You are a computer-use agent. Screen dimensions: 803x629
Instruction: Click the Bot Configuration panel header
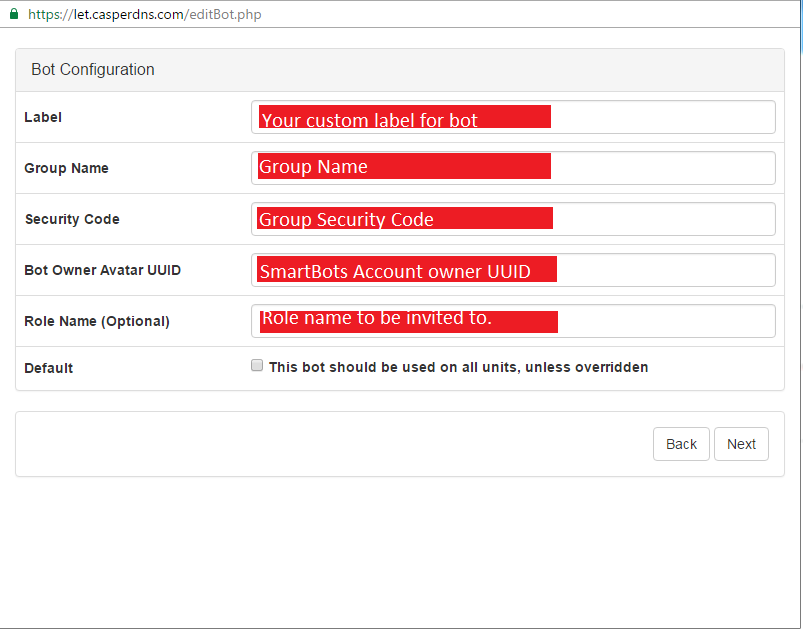[400, 70]
